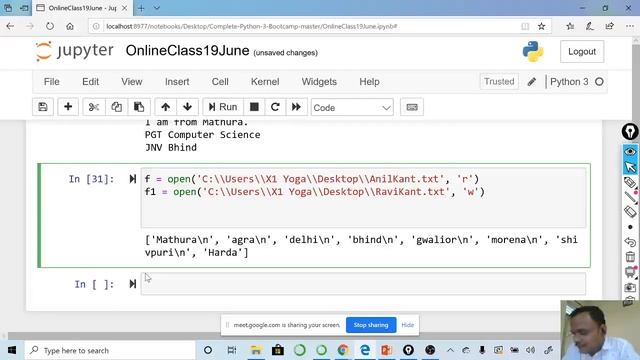Image resolution: width=640 pixels, height=360 pixels.
Task: Open Windows Start menu
Action: [x=12, y=350]
